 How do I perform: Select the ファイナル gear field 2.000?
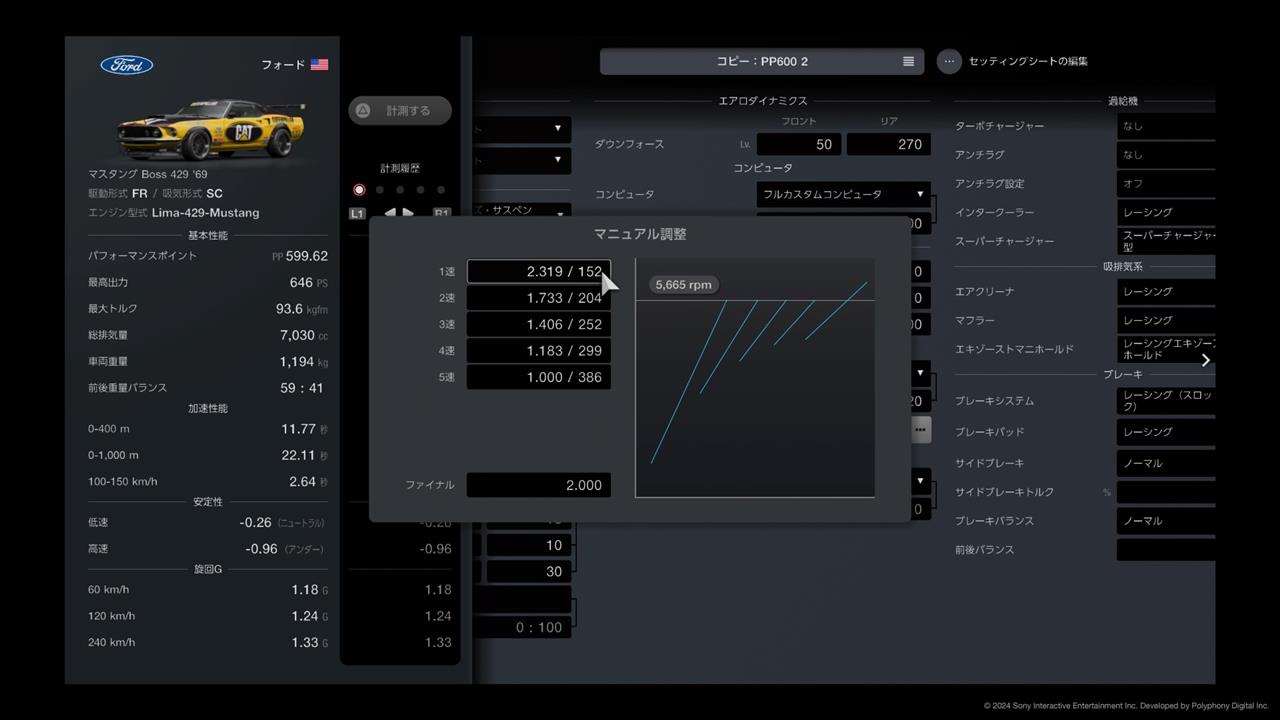pyautogui.click(x=539, y=485)
